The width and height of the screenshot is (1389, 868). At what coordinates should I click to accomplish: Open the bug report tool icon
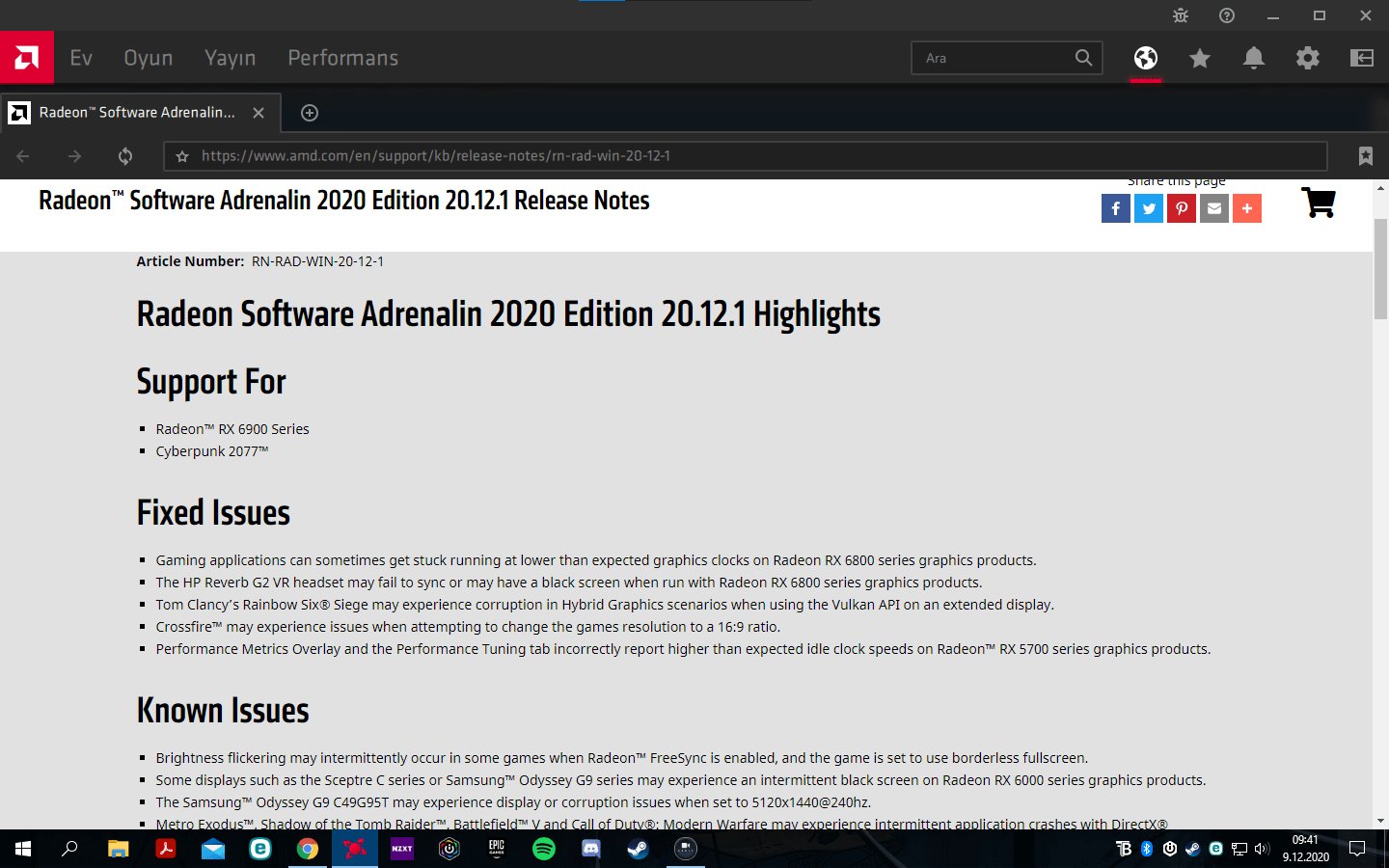[x=1181, y=15]
